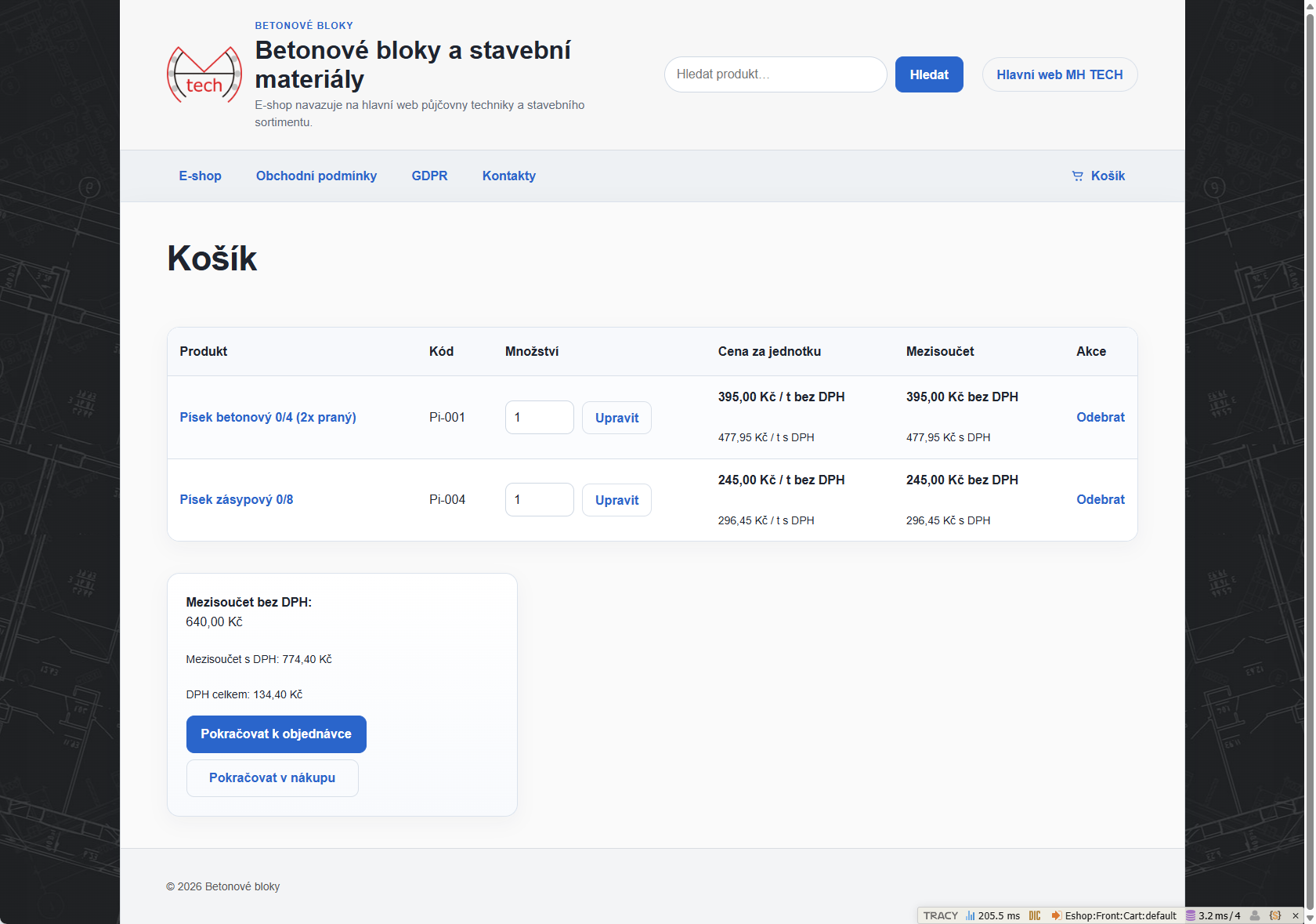
Task: Click the Hledat search button
Action: 929,74
